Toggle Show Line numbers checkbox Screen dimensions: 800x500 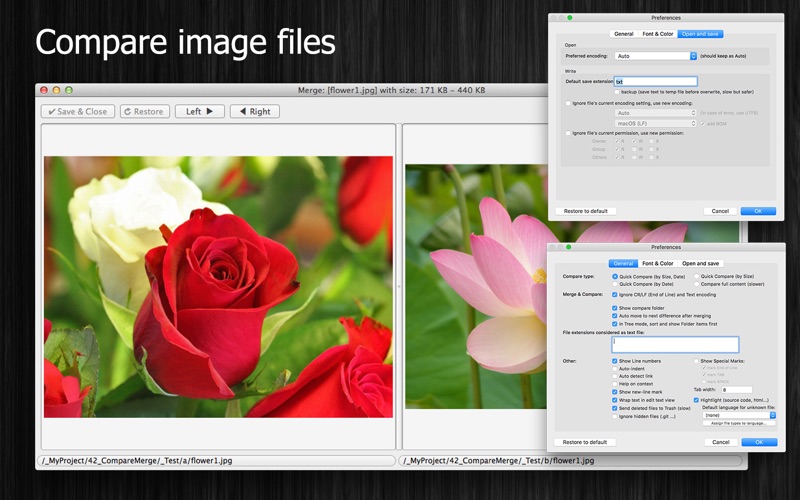pyautogui.click(x=614, y=360)
